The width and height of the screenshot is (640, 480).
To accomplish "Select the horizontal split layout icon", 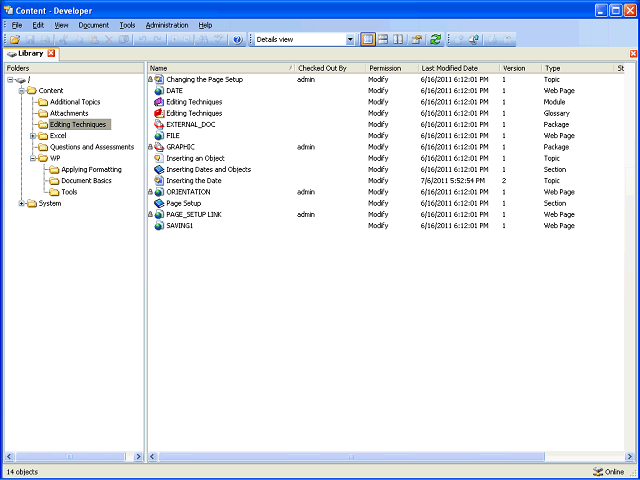I will click(383, 40).
